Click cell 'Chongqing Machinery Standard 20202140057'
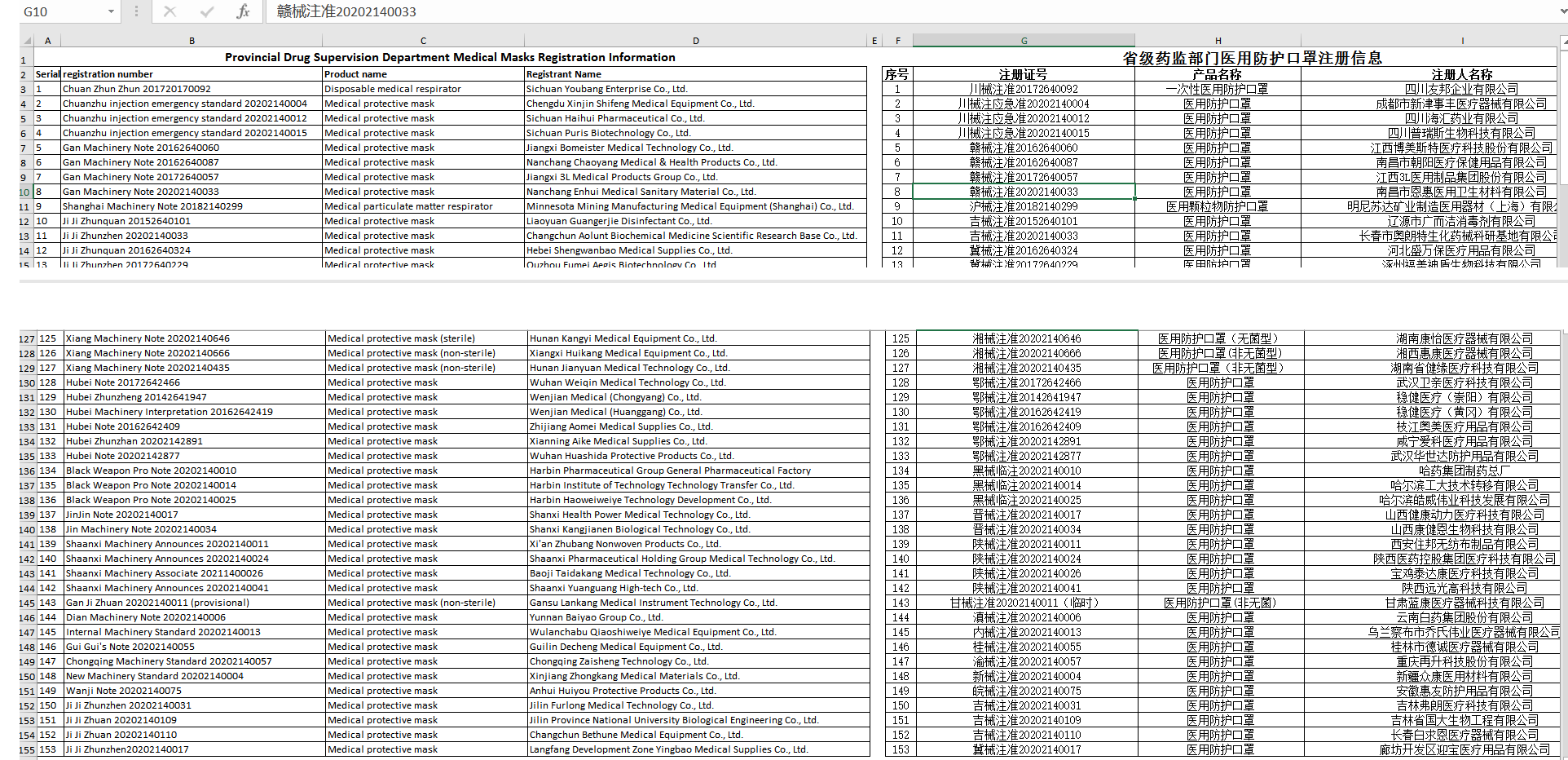This screenshot has height=760, width=1568. pos(195,661)
